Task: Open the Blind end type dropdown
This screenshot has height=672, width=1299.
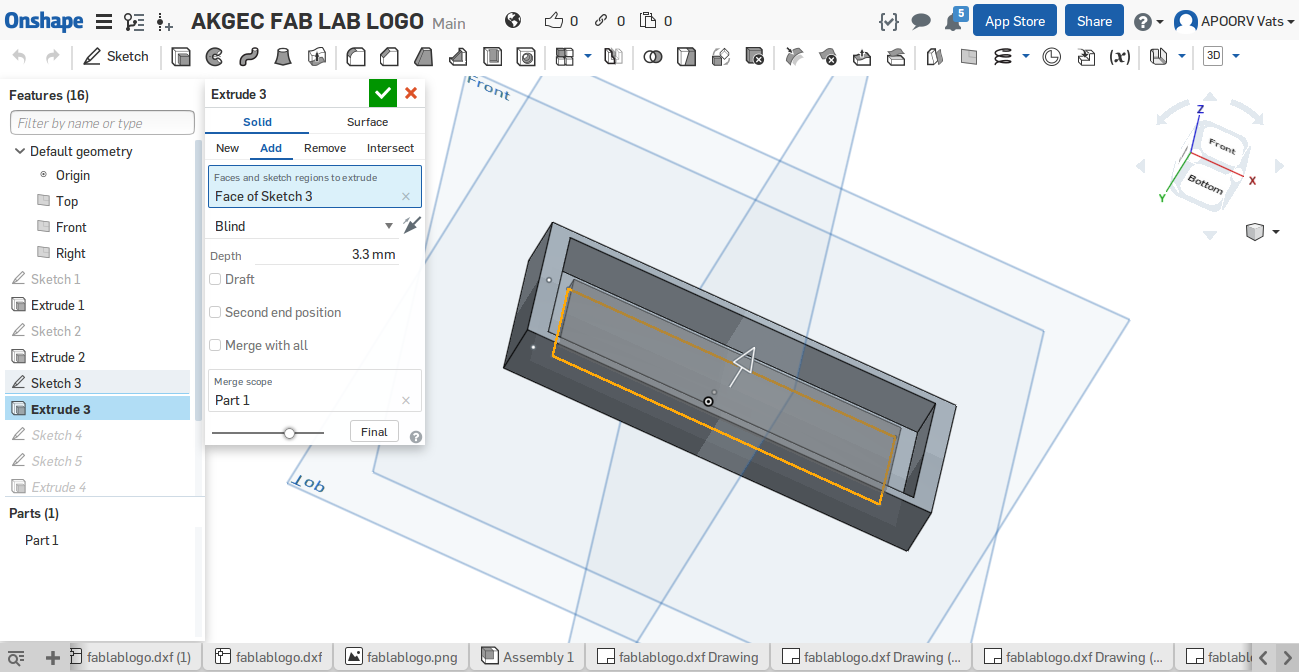Action: click(x=304, y=226)
